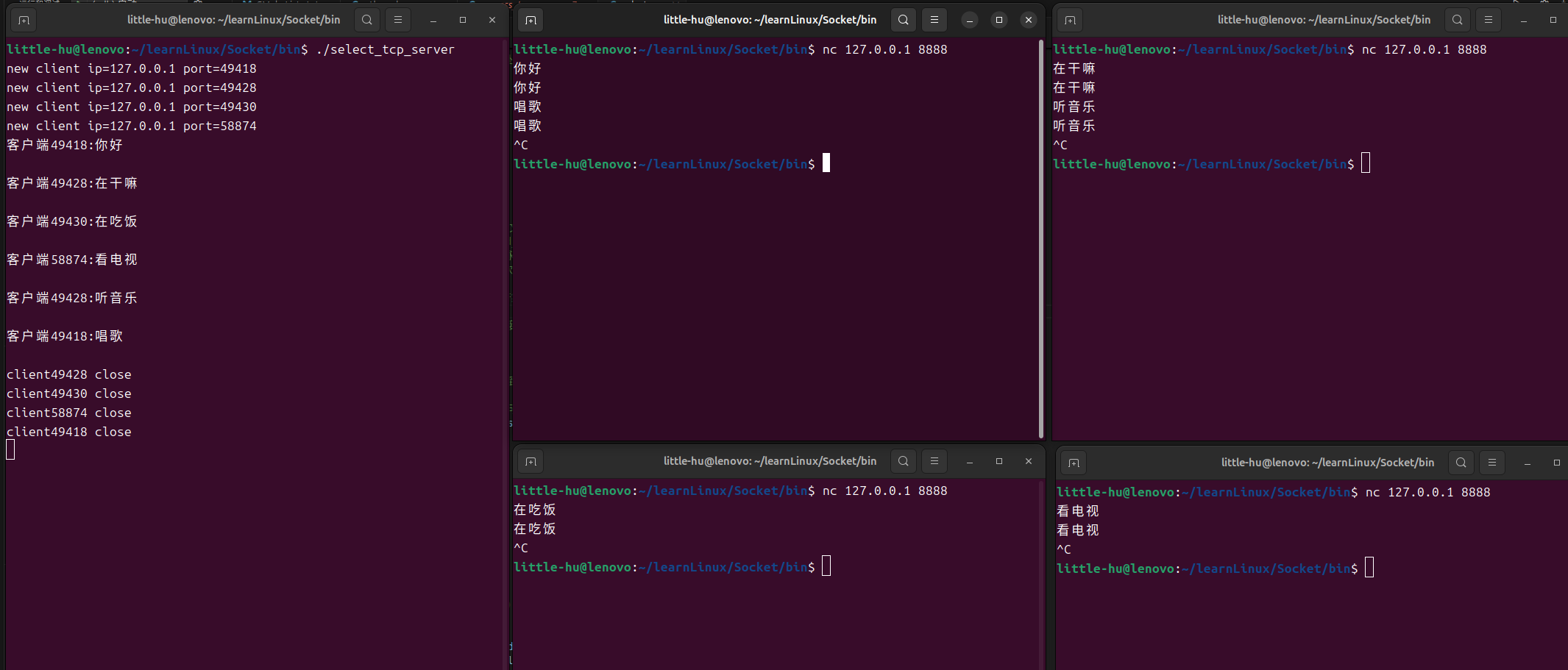Image resolution: width=1568 pixels, height=670 pixels.
Task: Close the 在吃饭 terminal window
Action: click(1029, 461)
